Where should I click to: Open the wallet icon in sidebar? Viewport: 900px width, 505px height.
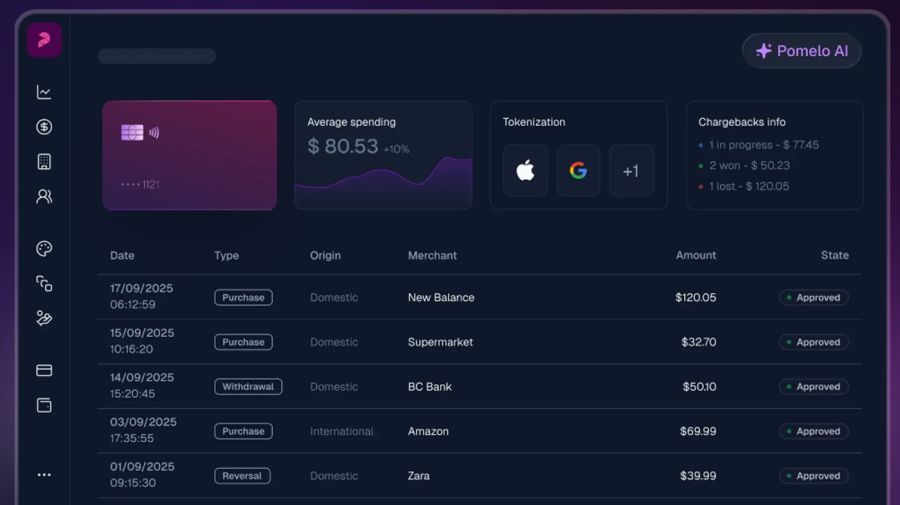pos(44,405)
